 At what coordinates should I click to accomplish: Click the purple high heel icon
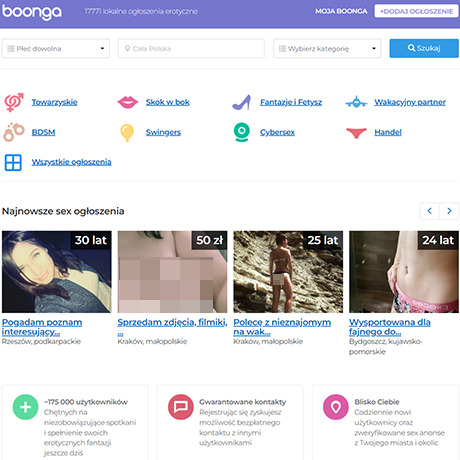tap(242, 102)
